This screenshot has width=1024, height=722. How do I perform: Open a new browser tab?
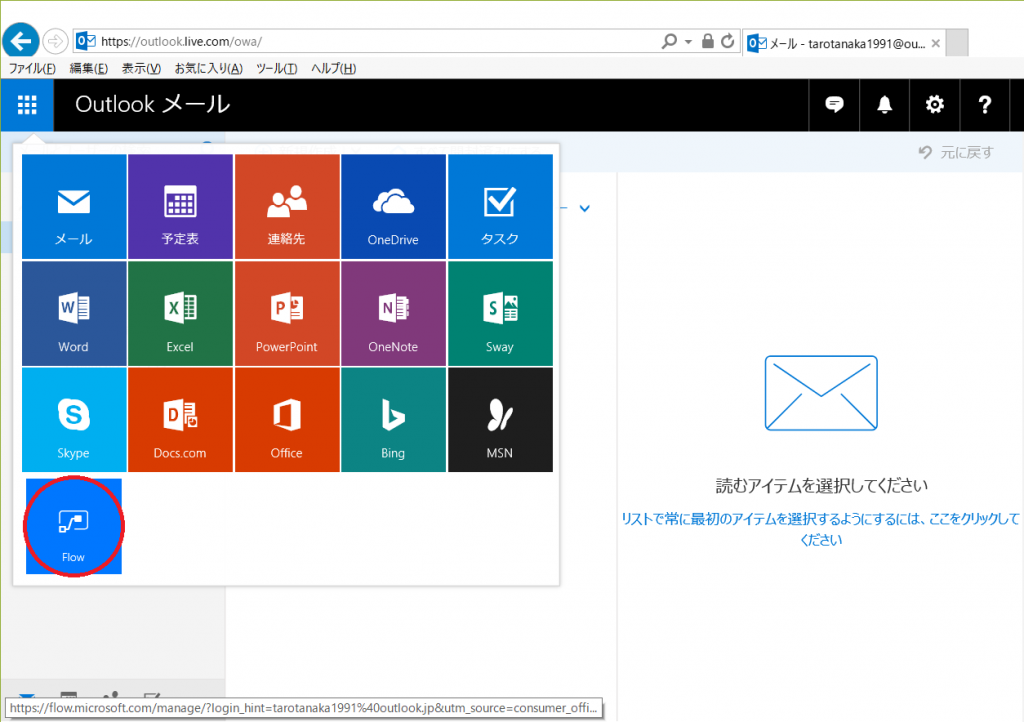click(x=957, y=43)
